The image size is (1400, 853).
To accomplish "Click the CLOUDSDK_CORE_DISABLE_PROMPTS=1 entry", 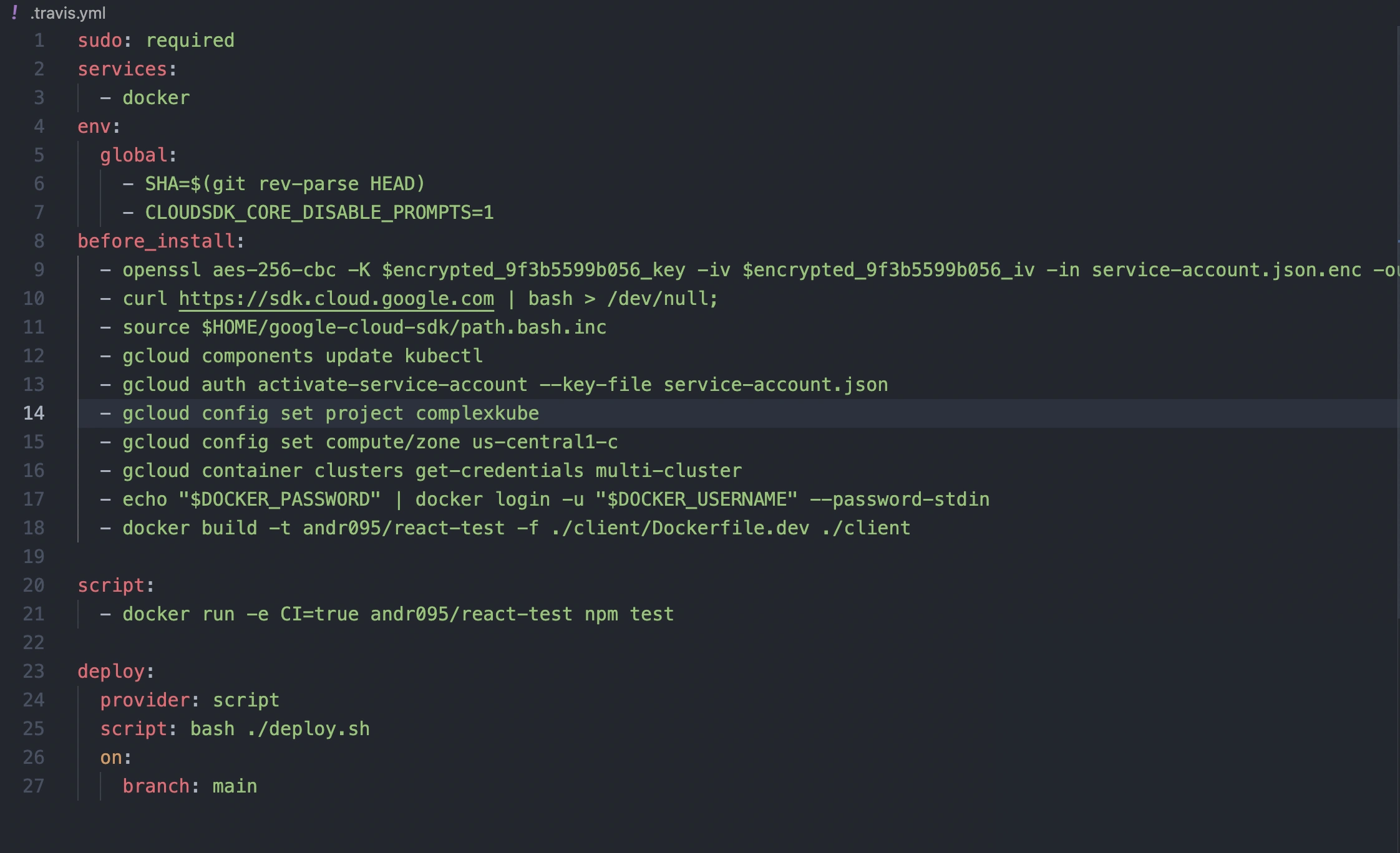I will coord(319,213).
